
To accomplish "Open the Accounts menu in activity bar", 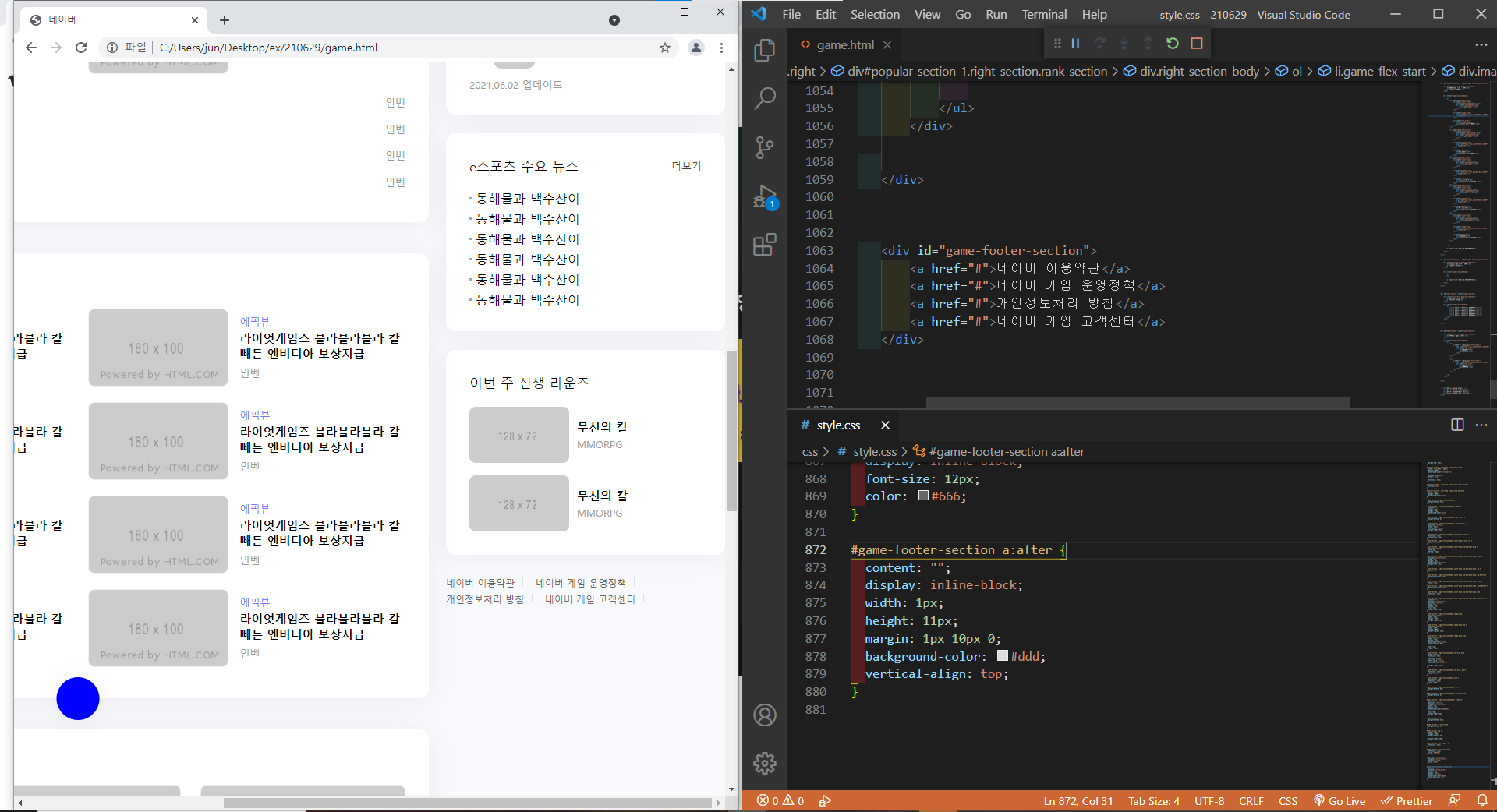I will [x=765, y=715].
